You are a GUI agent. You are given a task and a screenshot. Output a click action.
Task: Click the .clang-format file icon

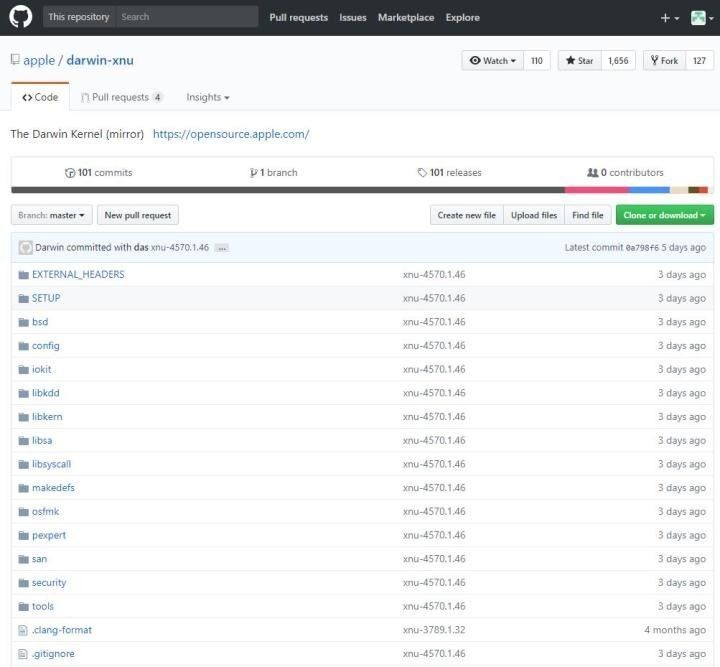click(x=23, y=630)
